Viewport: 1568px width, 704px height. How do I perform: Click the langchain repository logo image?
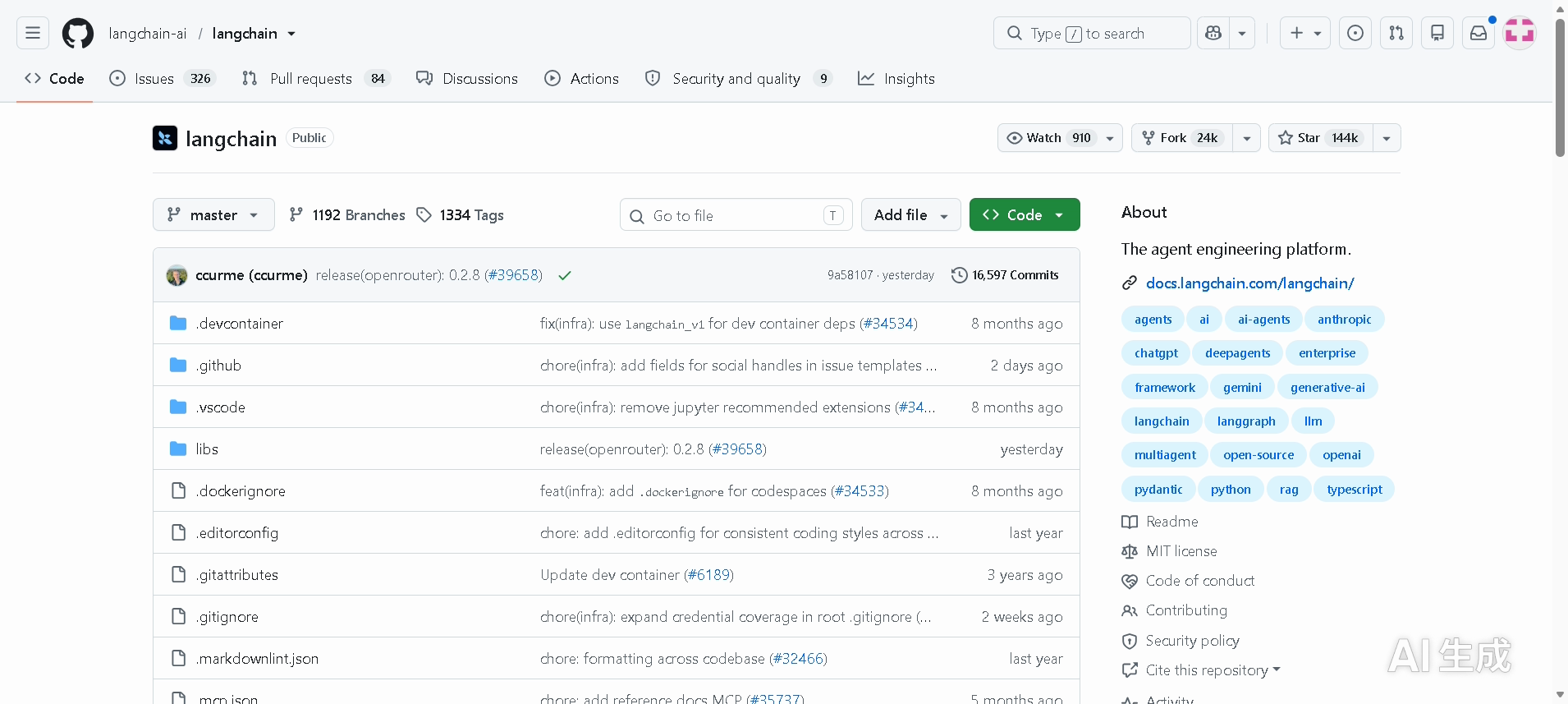165,138
